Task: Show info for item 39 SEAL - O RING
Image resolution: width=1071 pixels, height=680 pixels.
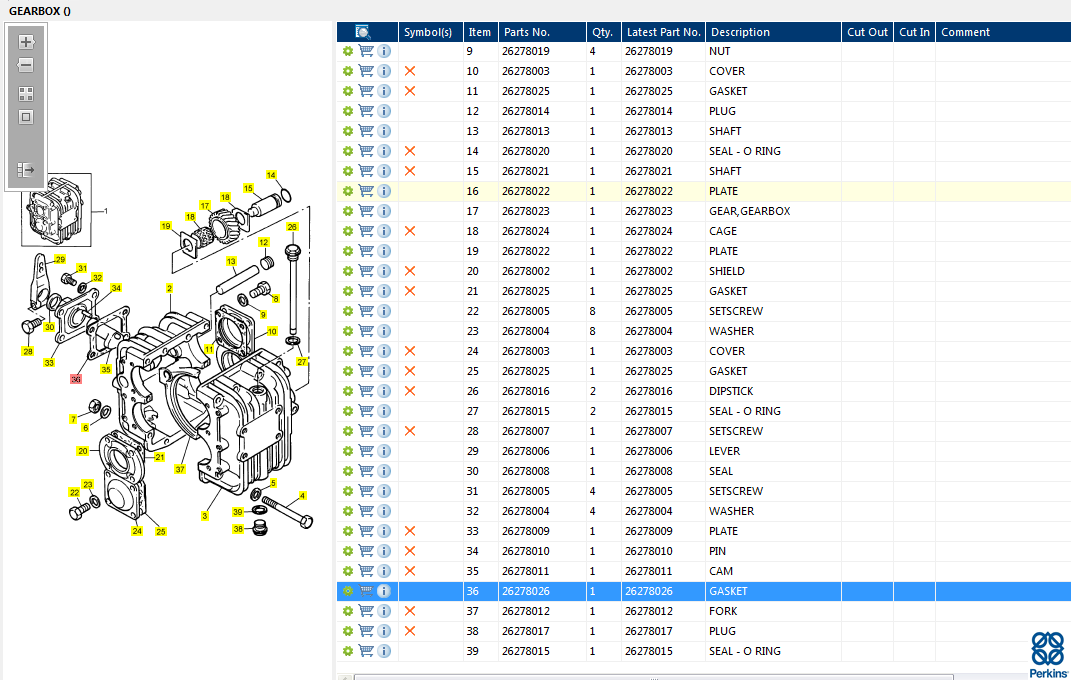Action: tap(384, 651)
